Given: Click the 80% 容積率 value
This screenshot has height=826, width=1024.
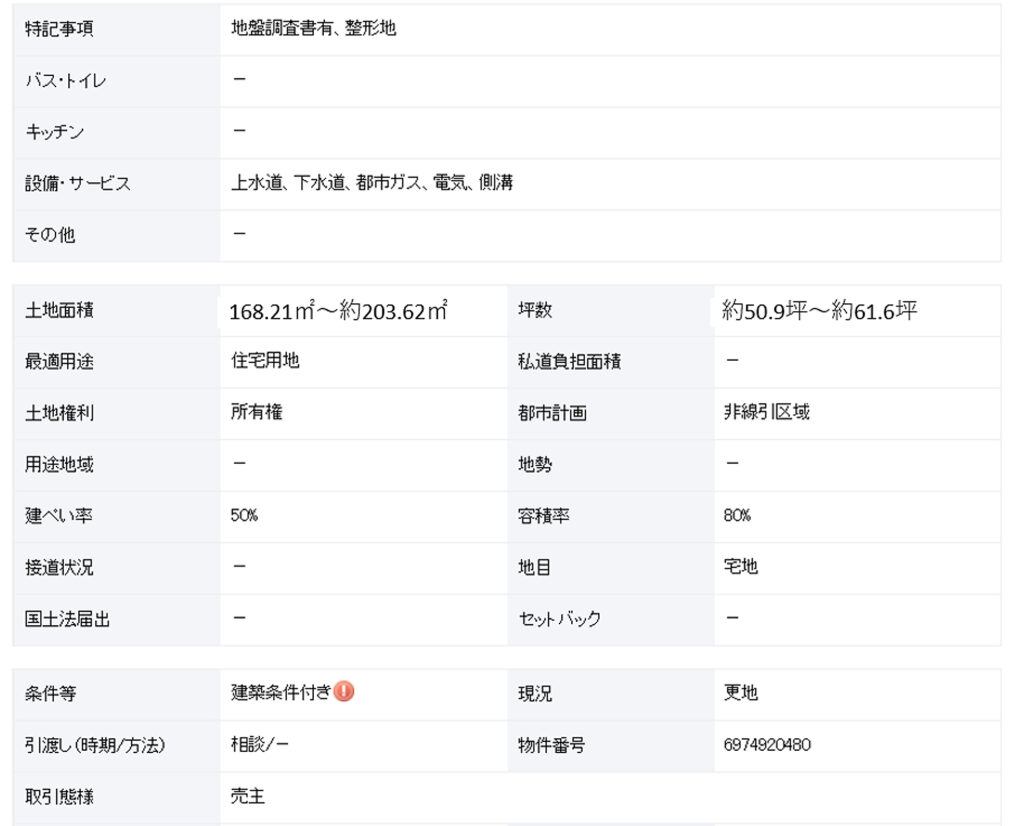Looking at the screenshot, I should click(737, 515).
